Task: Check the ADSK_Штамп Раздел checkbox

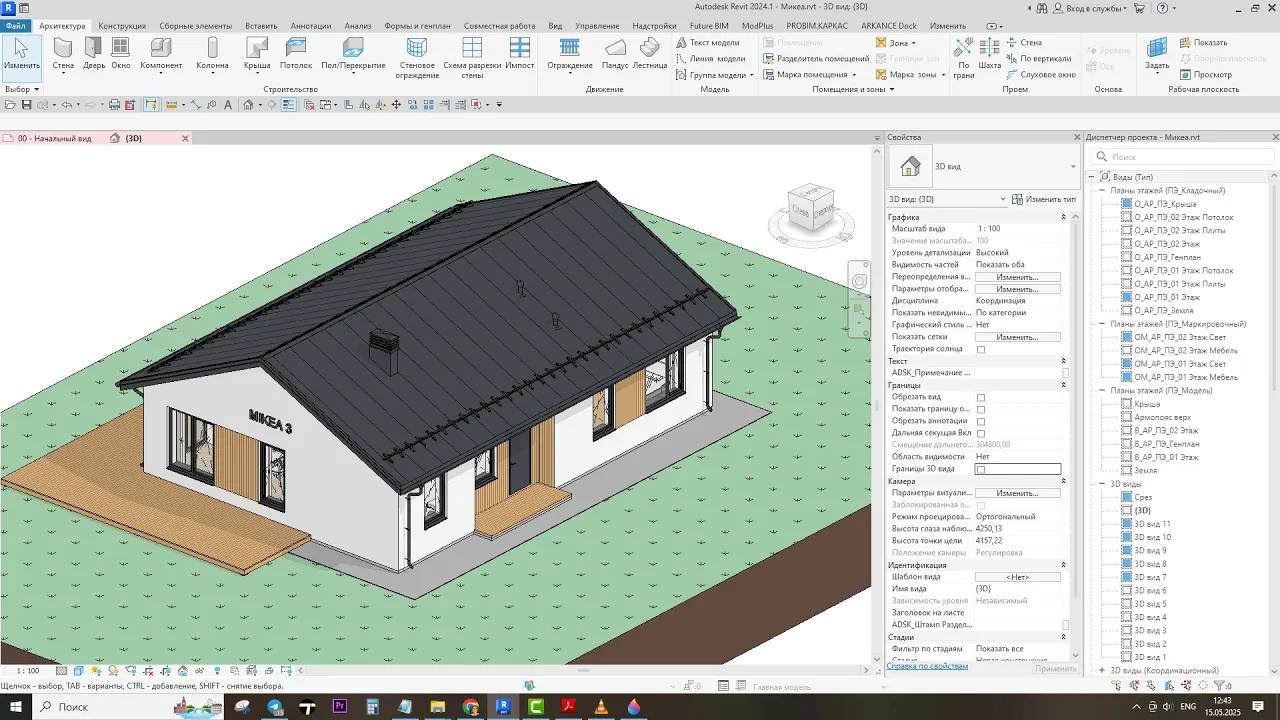Action: [1065, 625]
